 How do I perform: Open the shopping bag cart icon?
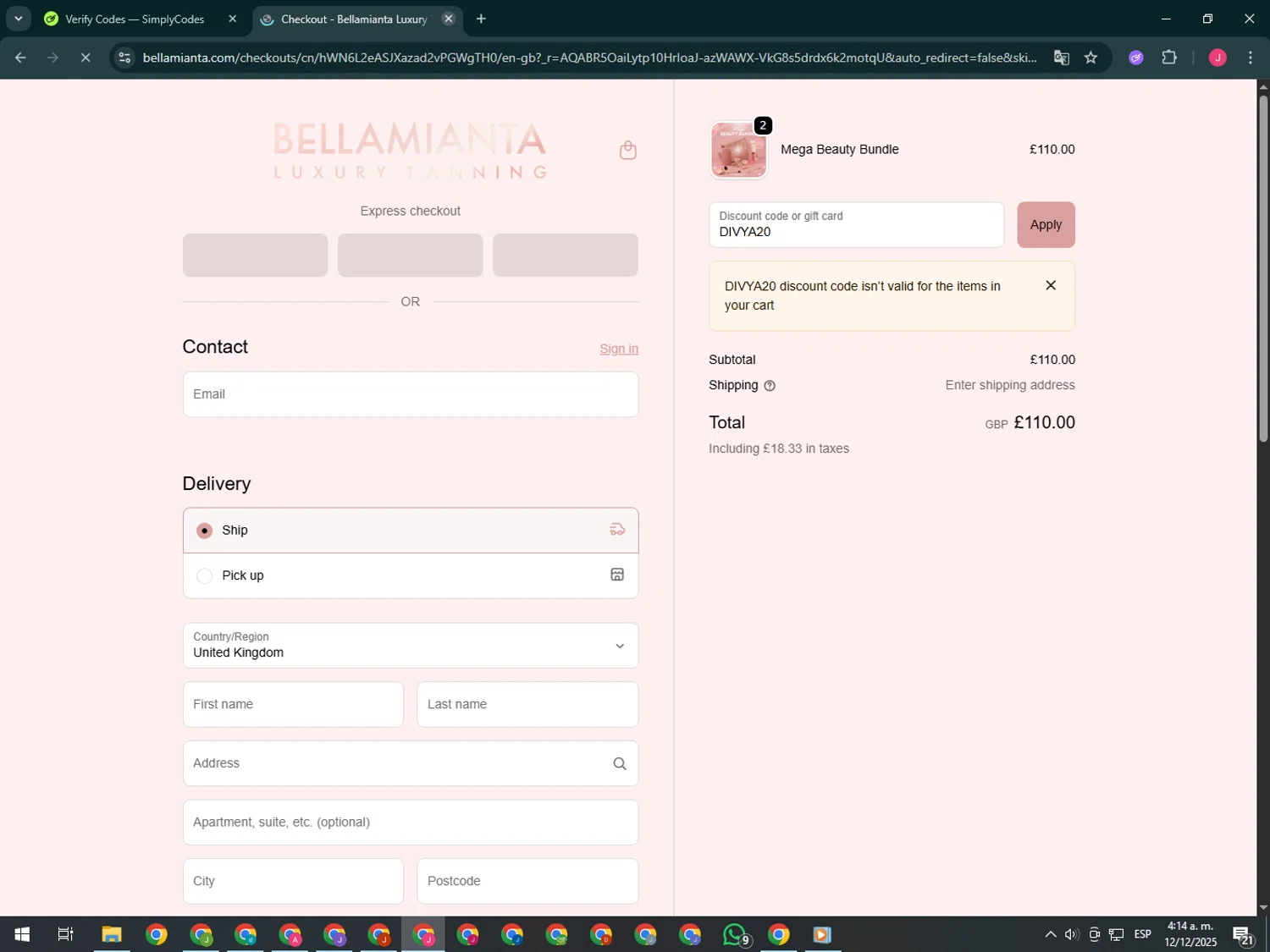coord(627,150)
